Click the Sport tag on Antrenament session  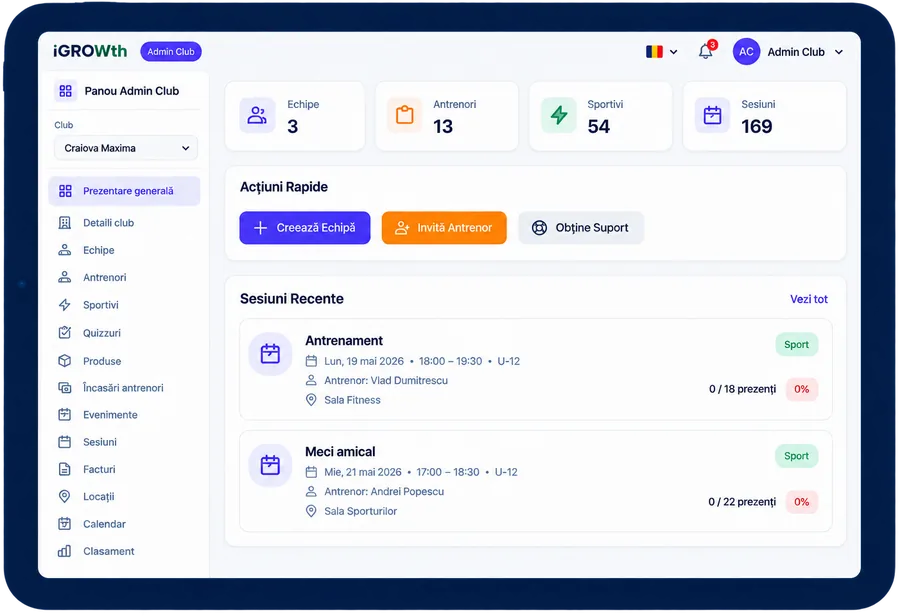point(796,344)
